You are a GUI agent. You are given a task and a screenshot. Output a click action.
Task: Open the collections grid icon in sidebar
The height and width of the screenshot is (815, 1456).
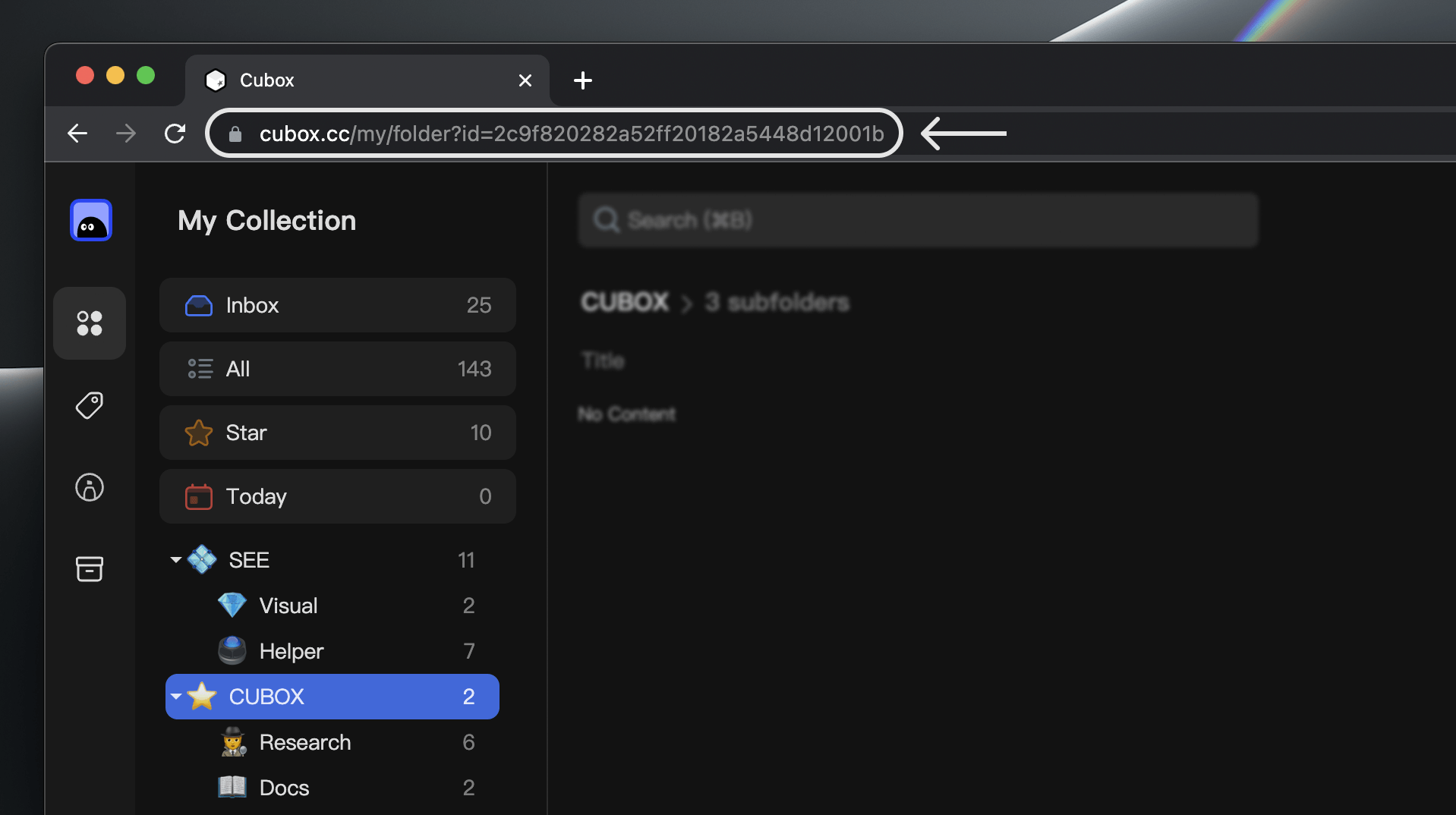click(x=90, y=323)
